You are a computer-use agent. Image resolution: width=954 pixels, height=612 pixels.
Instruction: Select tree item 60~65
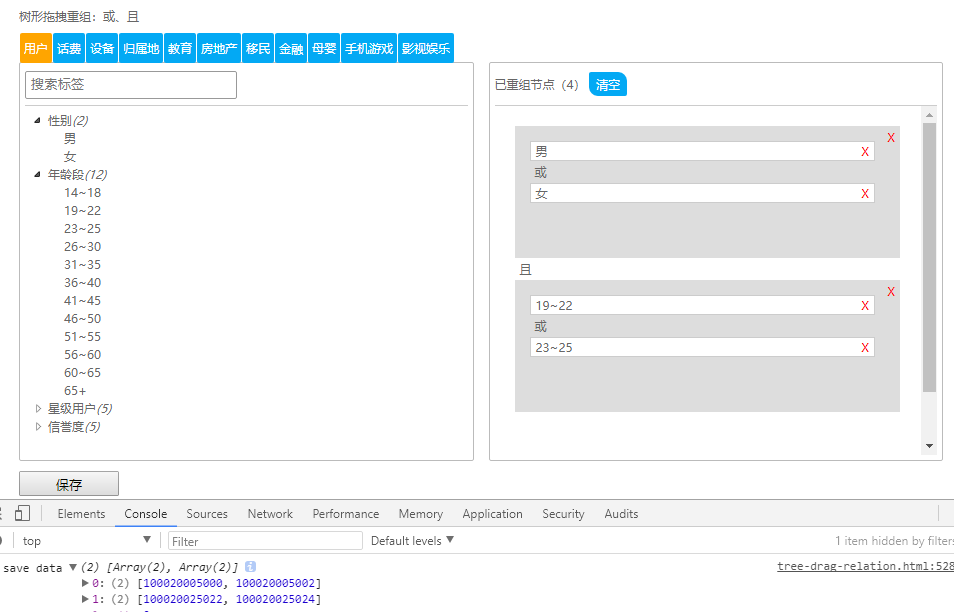(83, 372)
